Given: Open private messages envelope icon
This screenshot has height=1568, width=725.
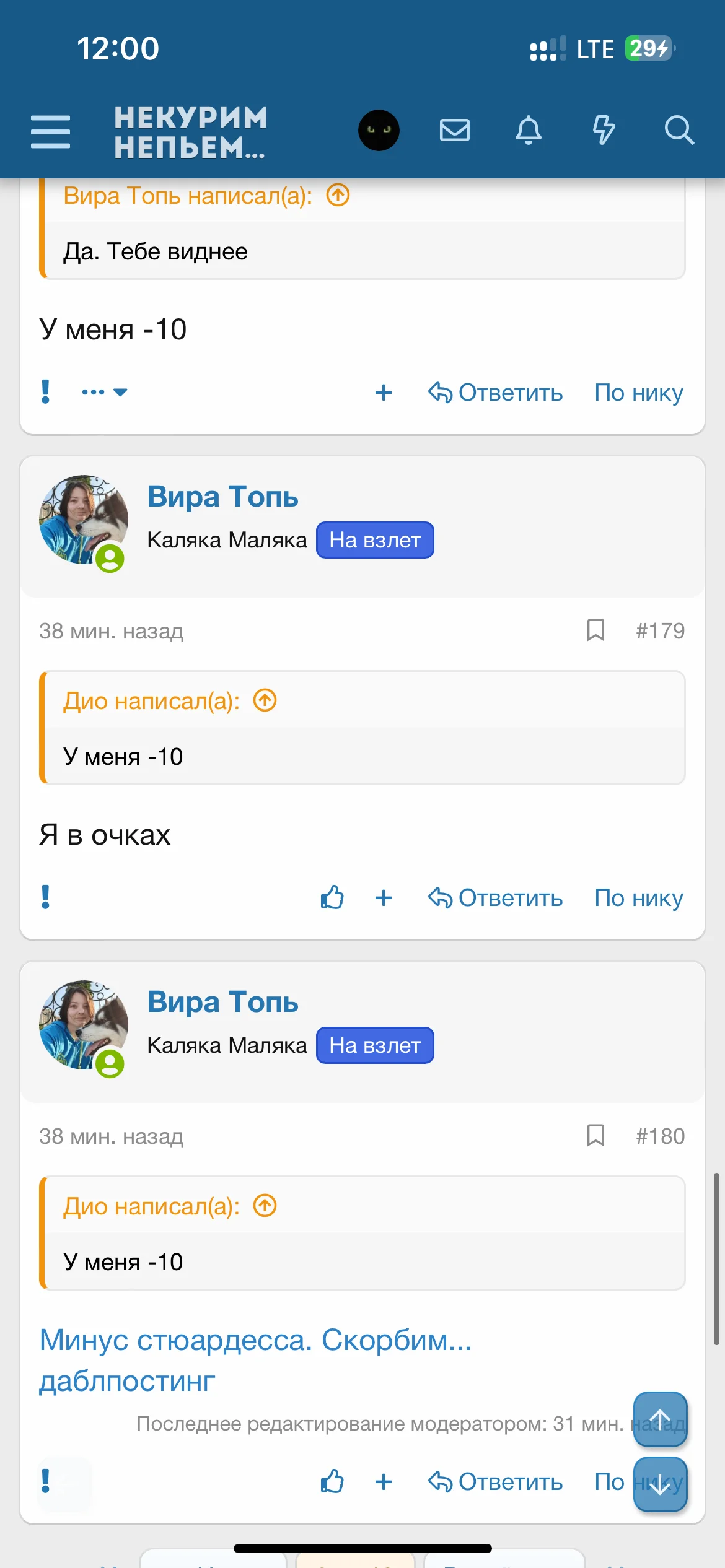Looking at the screenshot, I should click(x=454, y=131).
